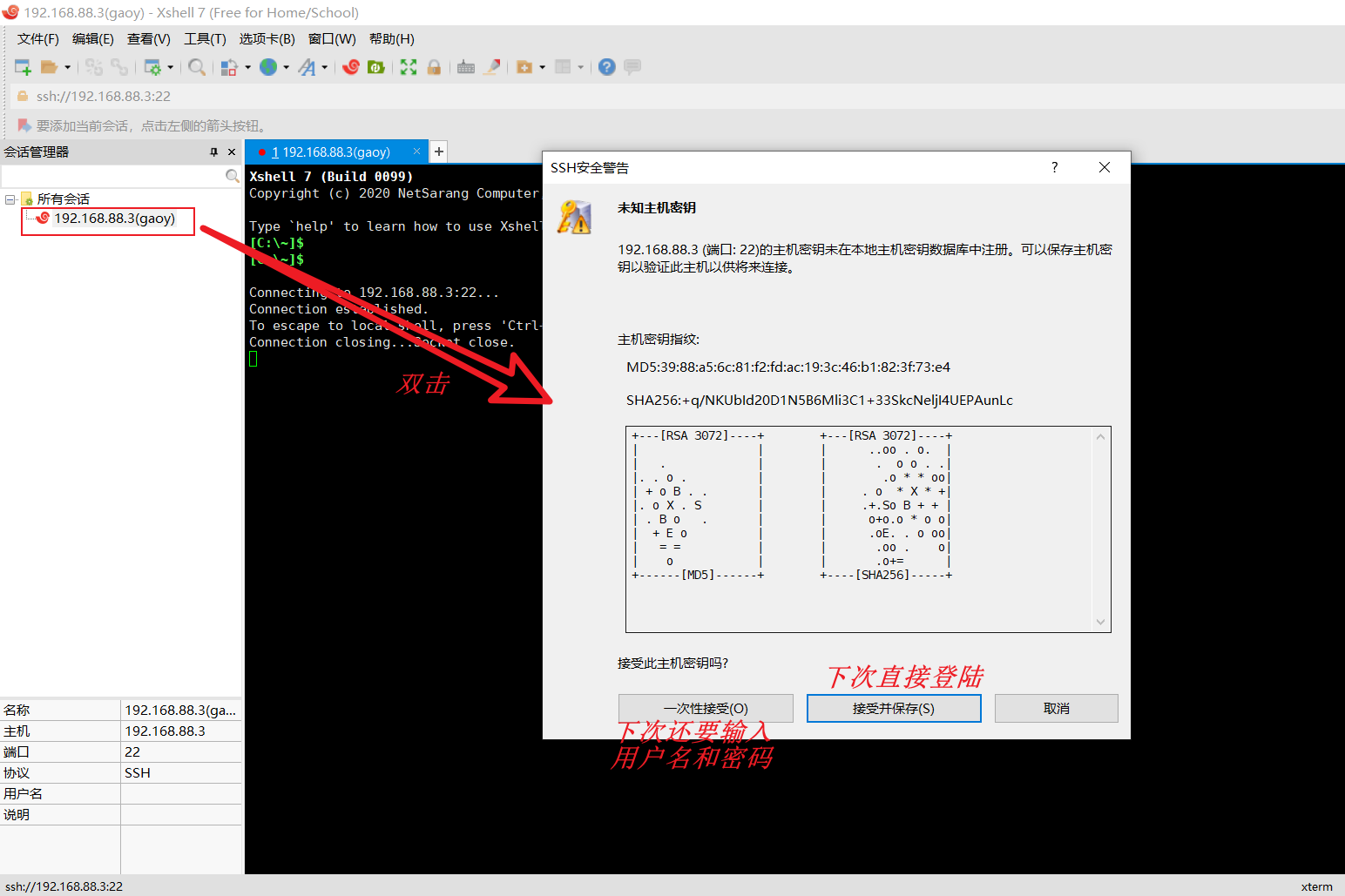Click the search magnifier in session manager
The height and width of the screenshot is (896, 1345).
[232, 176]
